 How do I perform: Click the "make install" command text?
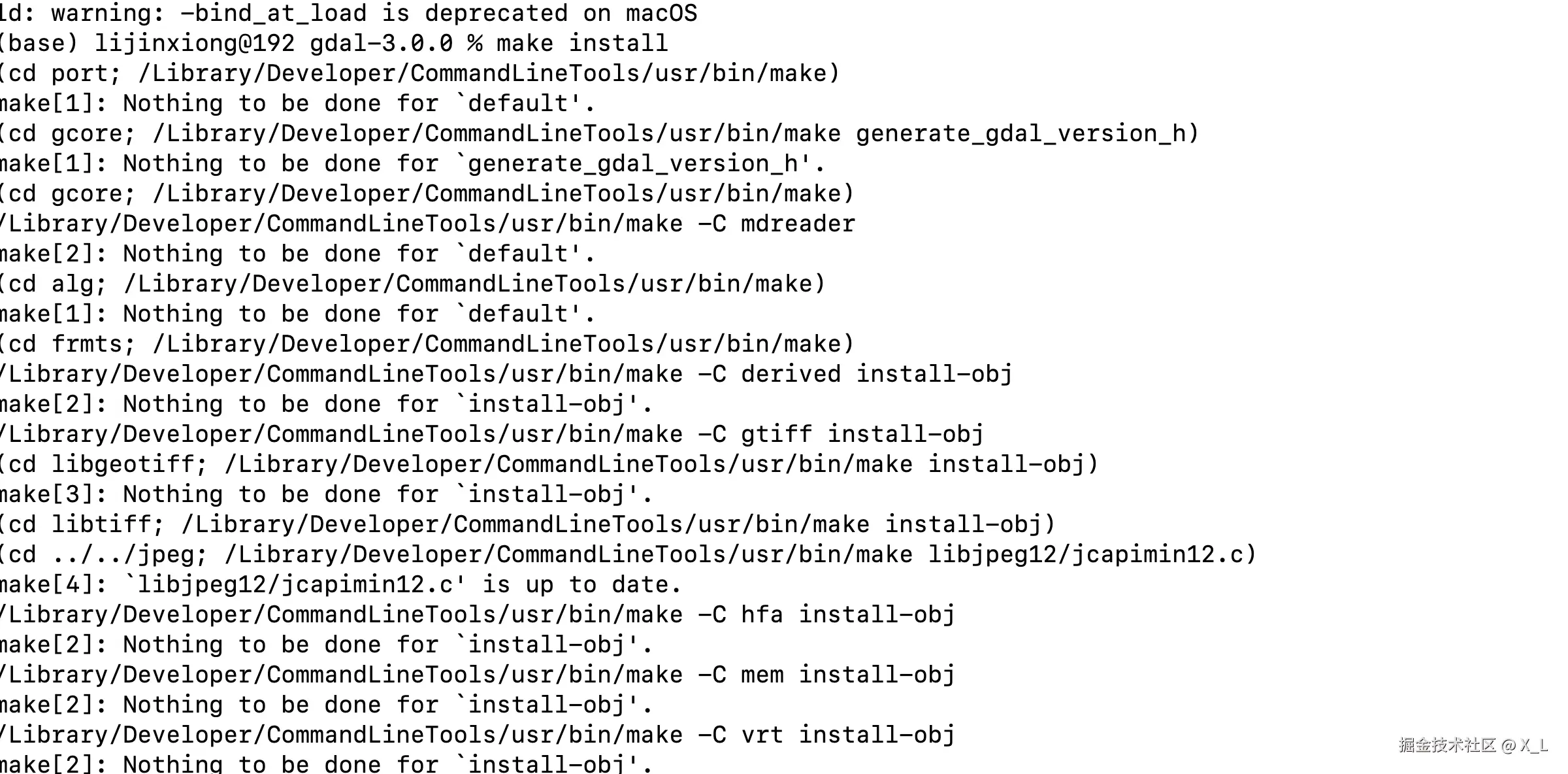581,43
